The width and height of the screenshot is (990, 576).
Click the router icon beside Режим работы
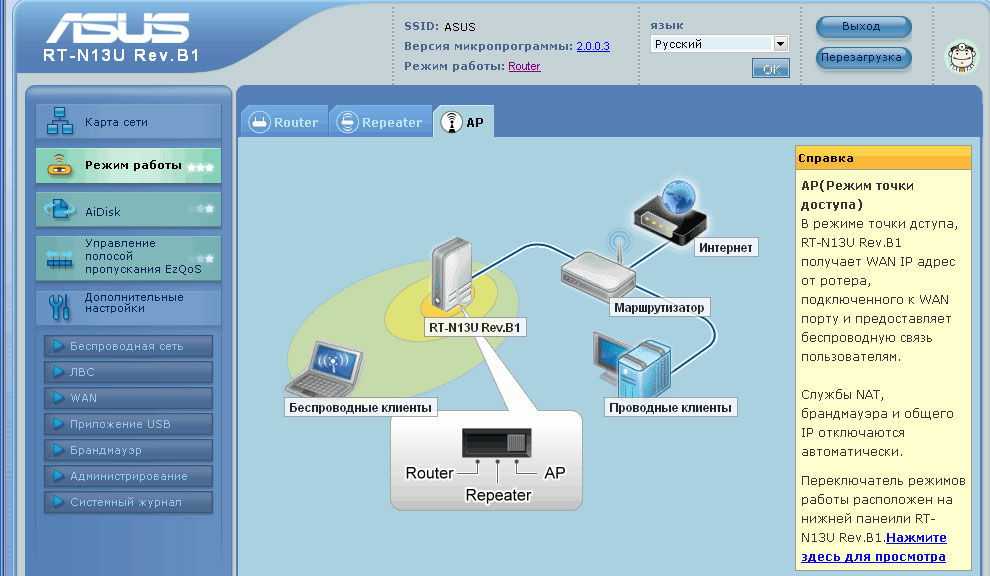[59, 165]
